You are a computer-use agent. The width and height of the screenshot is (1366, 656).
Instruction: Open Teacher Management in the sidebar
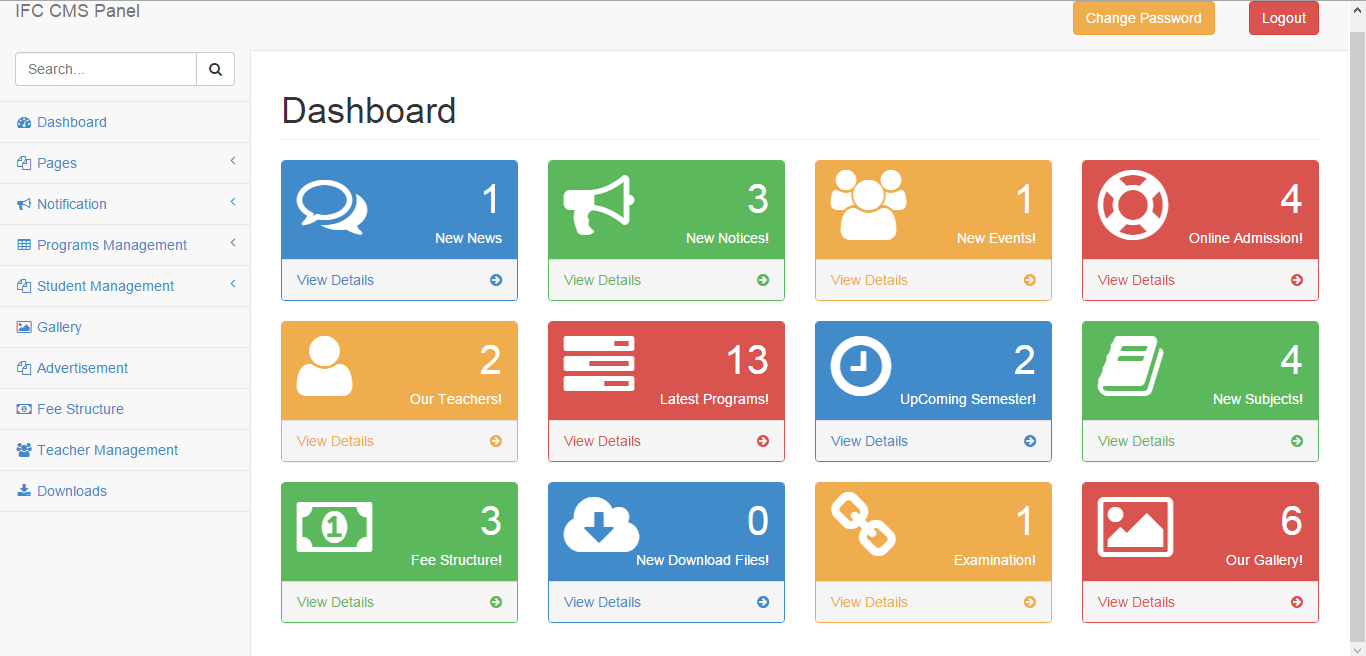(107, 450)
